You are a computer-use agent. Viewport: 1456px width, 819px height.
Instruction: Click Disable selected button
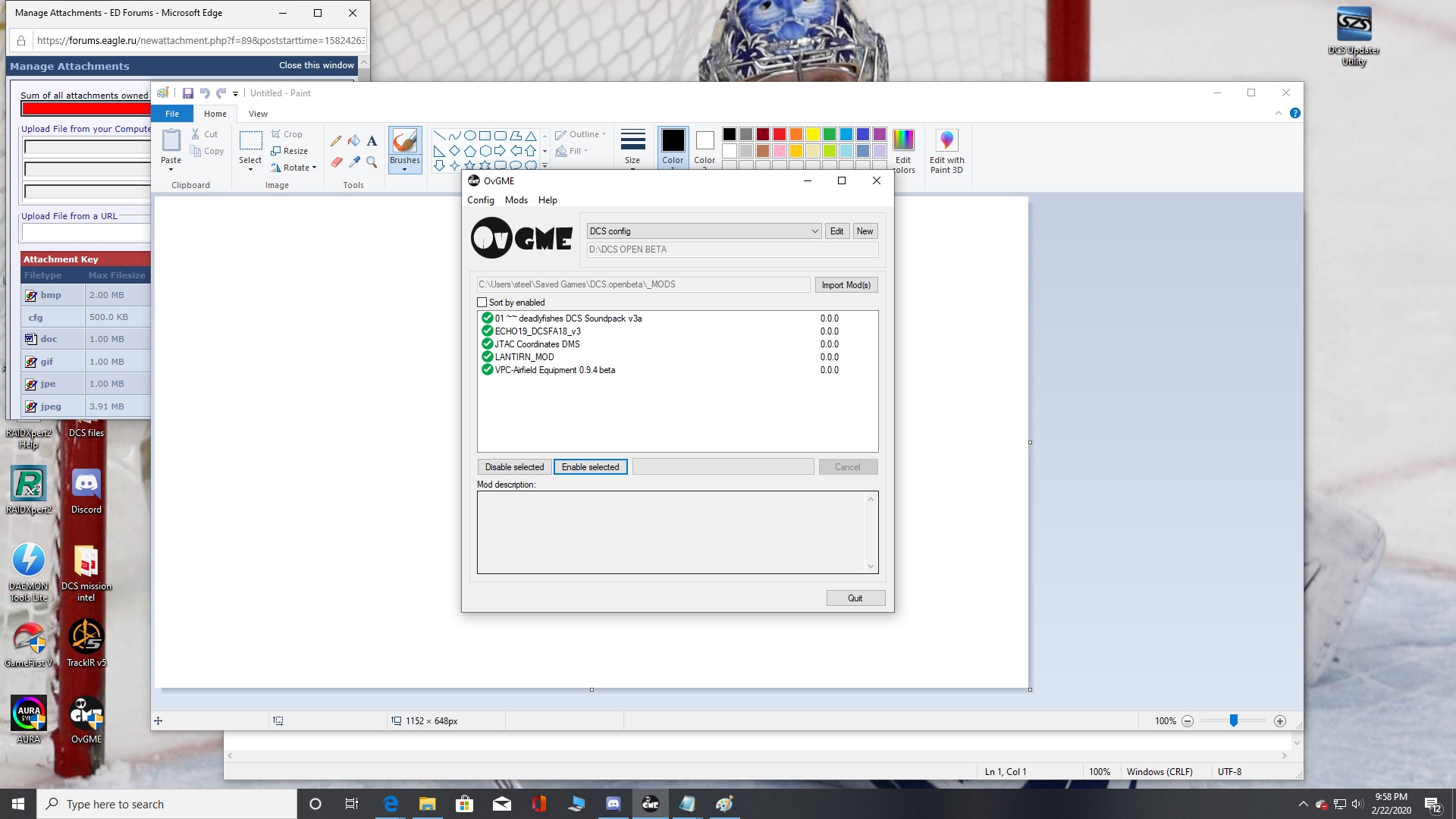pos(515,467)
